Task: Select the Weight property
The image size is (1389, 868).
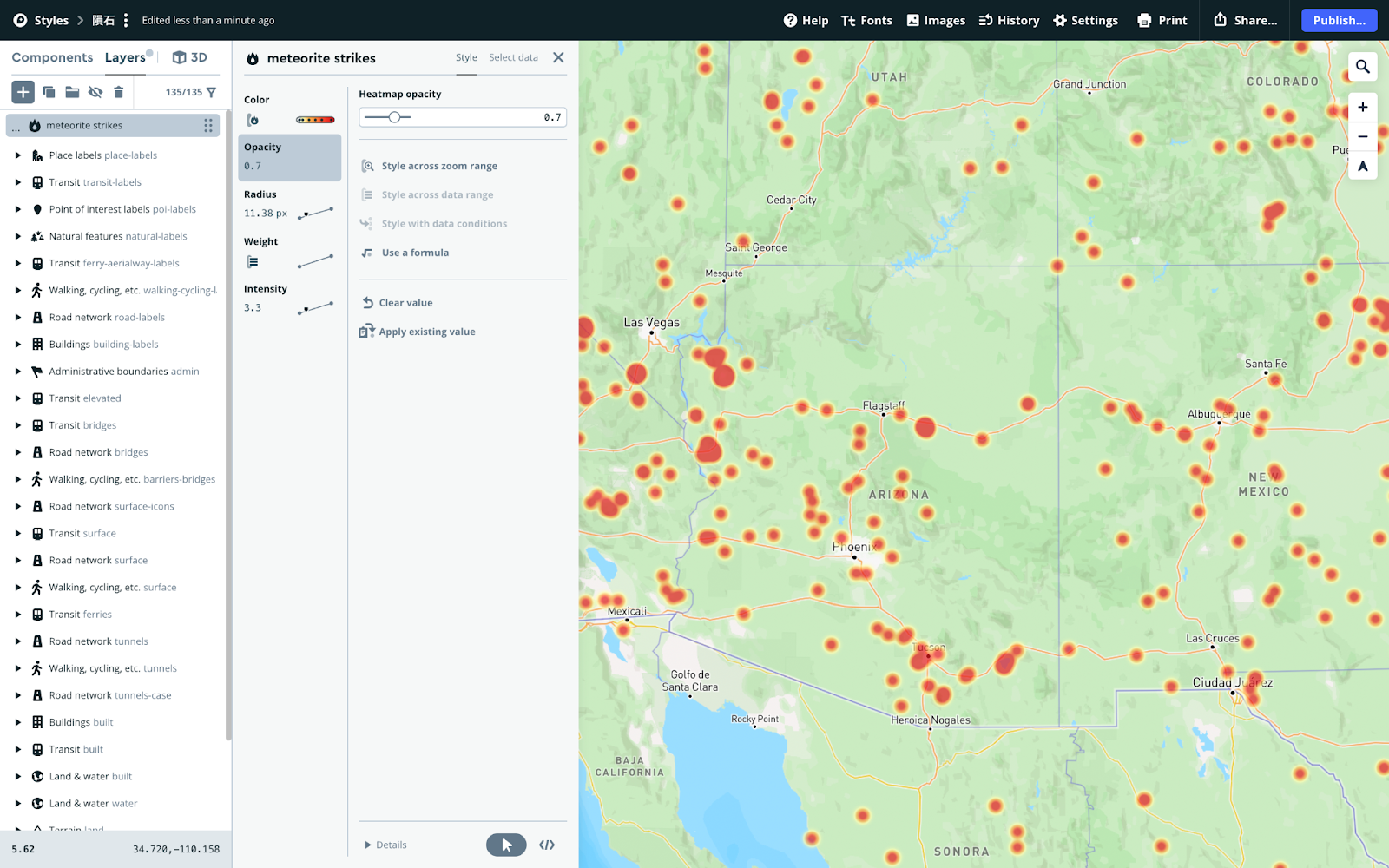Action: click(289, 253)
